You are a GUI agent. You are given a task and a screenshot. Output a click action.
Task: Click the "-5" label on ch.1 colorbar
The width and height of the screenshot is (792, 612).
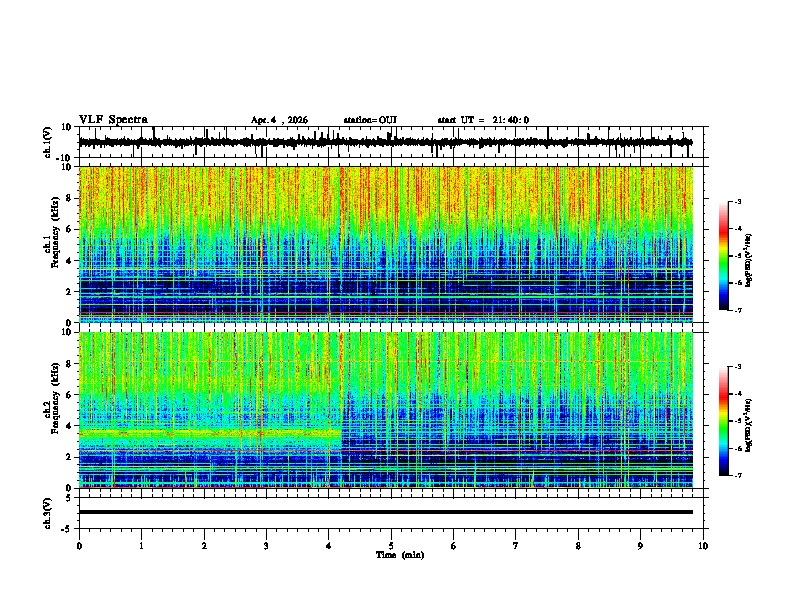pos(737,256)
